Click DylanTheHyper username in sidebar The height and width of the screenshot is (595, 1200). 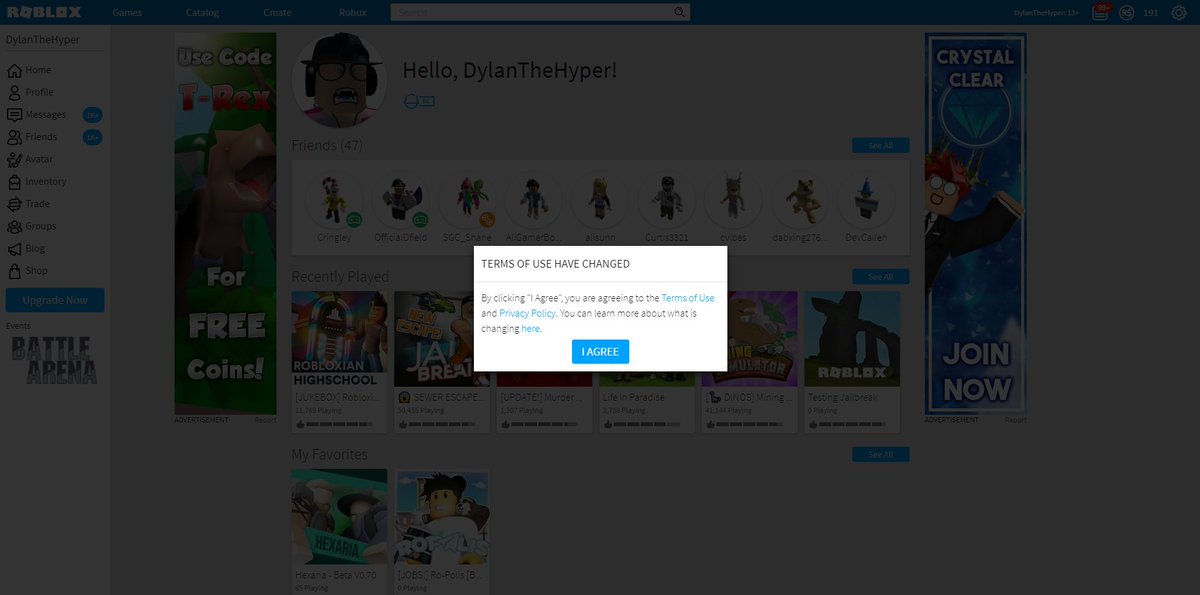(x=42, y=40)
